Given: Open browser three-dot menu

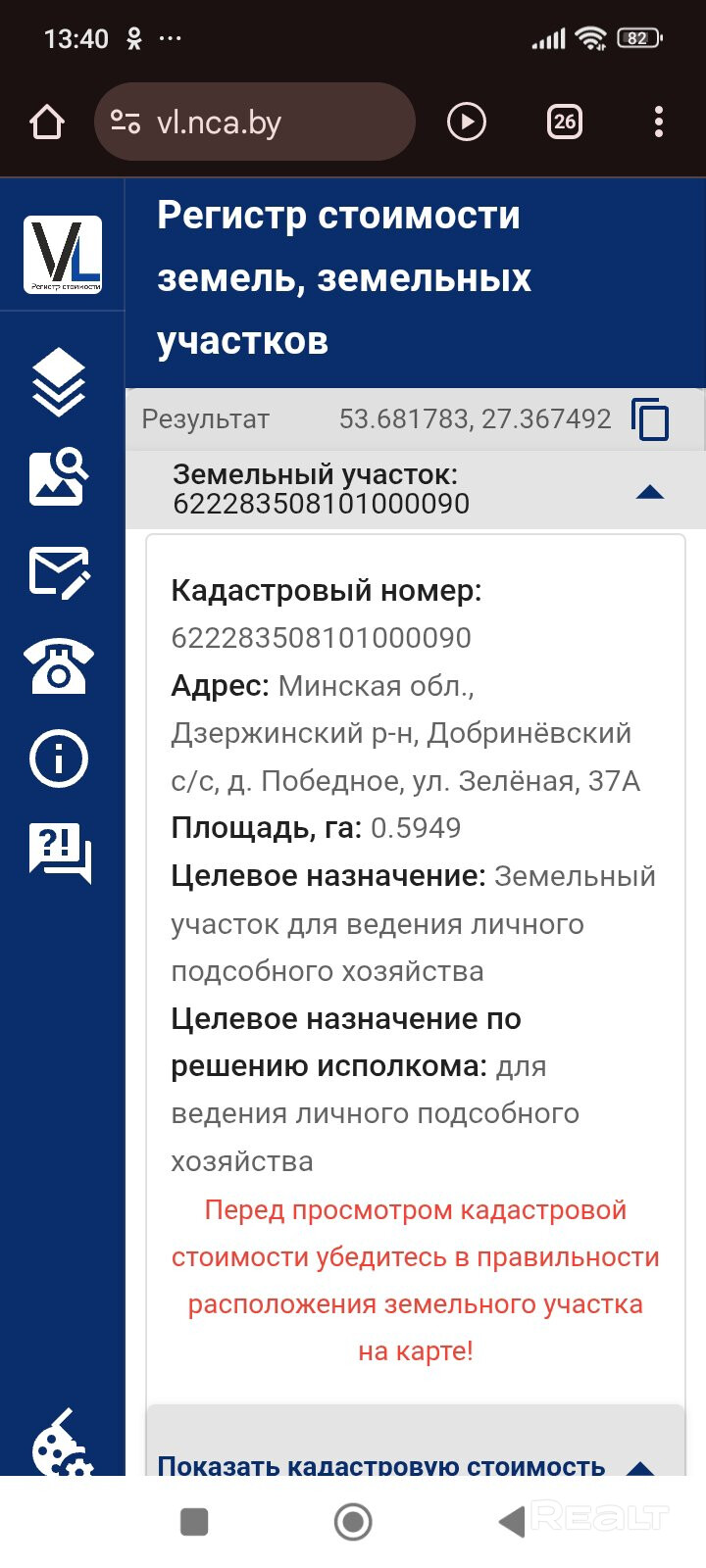Looking at the screenshot, I should pyautogui.click(x=658, y=122).
